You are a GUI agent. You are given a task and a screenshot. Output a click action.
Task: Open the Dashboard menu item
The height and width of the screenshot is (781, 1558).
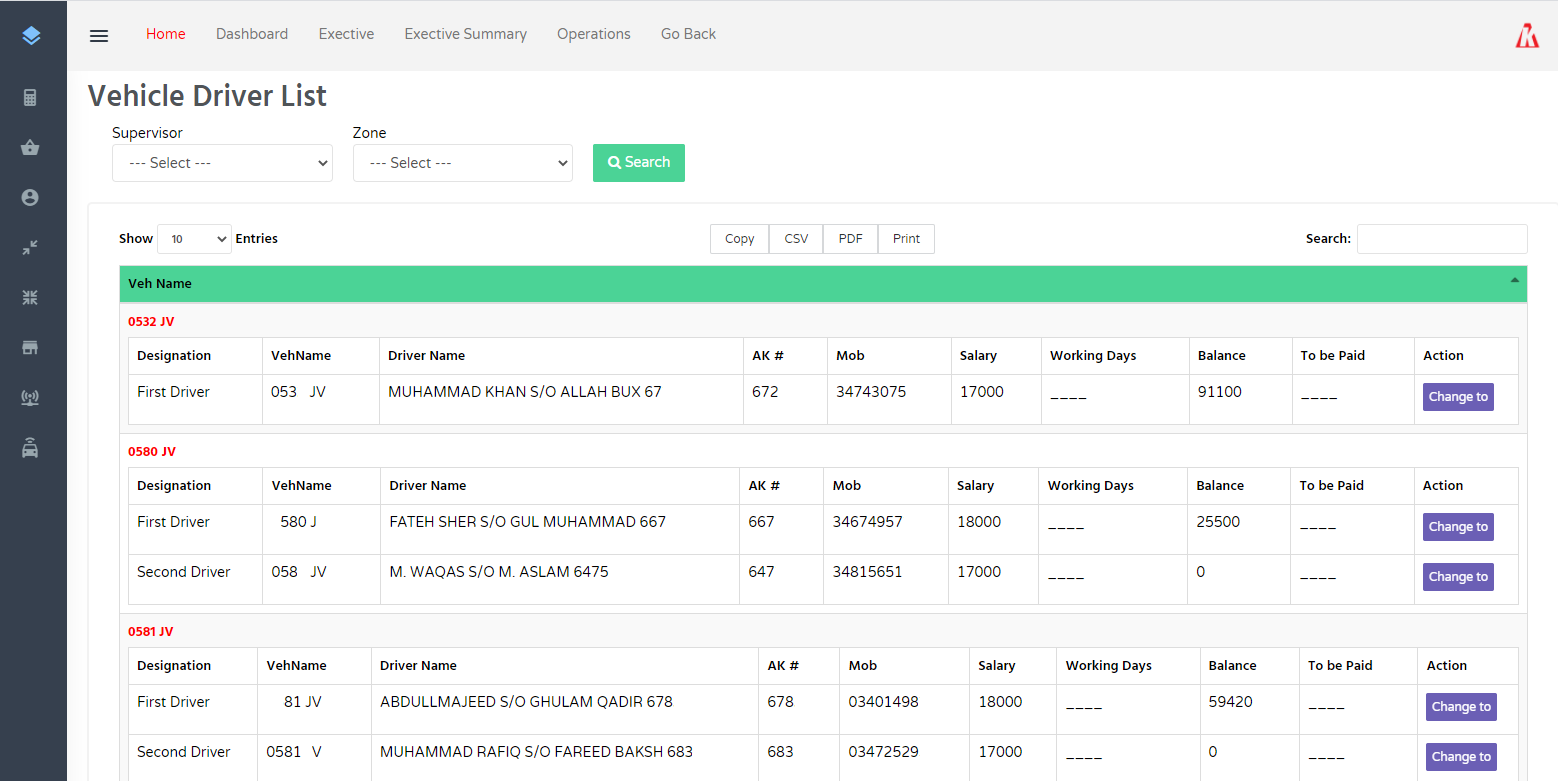(x=252, y=34)
